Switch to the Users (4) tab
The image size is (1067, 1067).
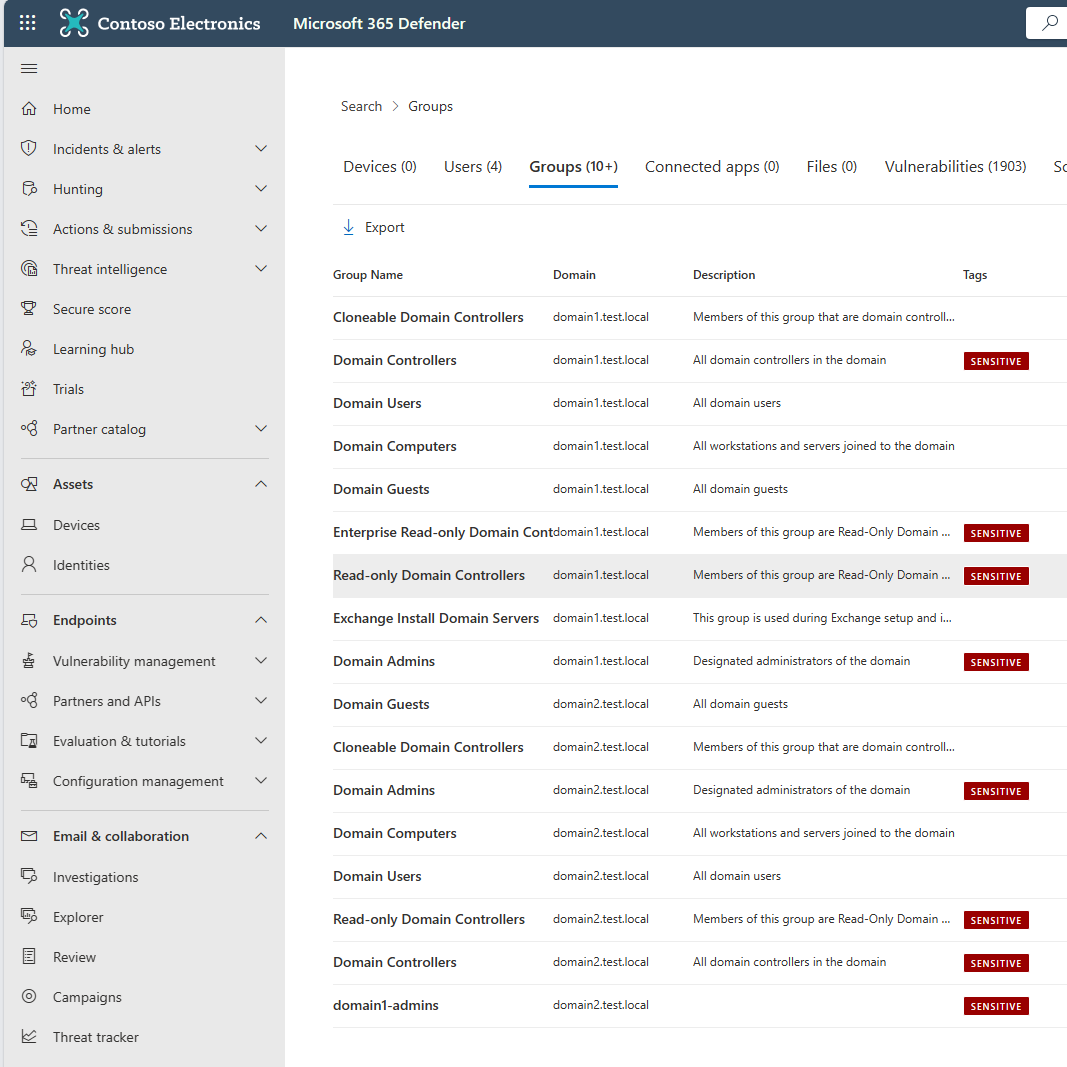473,167
